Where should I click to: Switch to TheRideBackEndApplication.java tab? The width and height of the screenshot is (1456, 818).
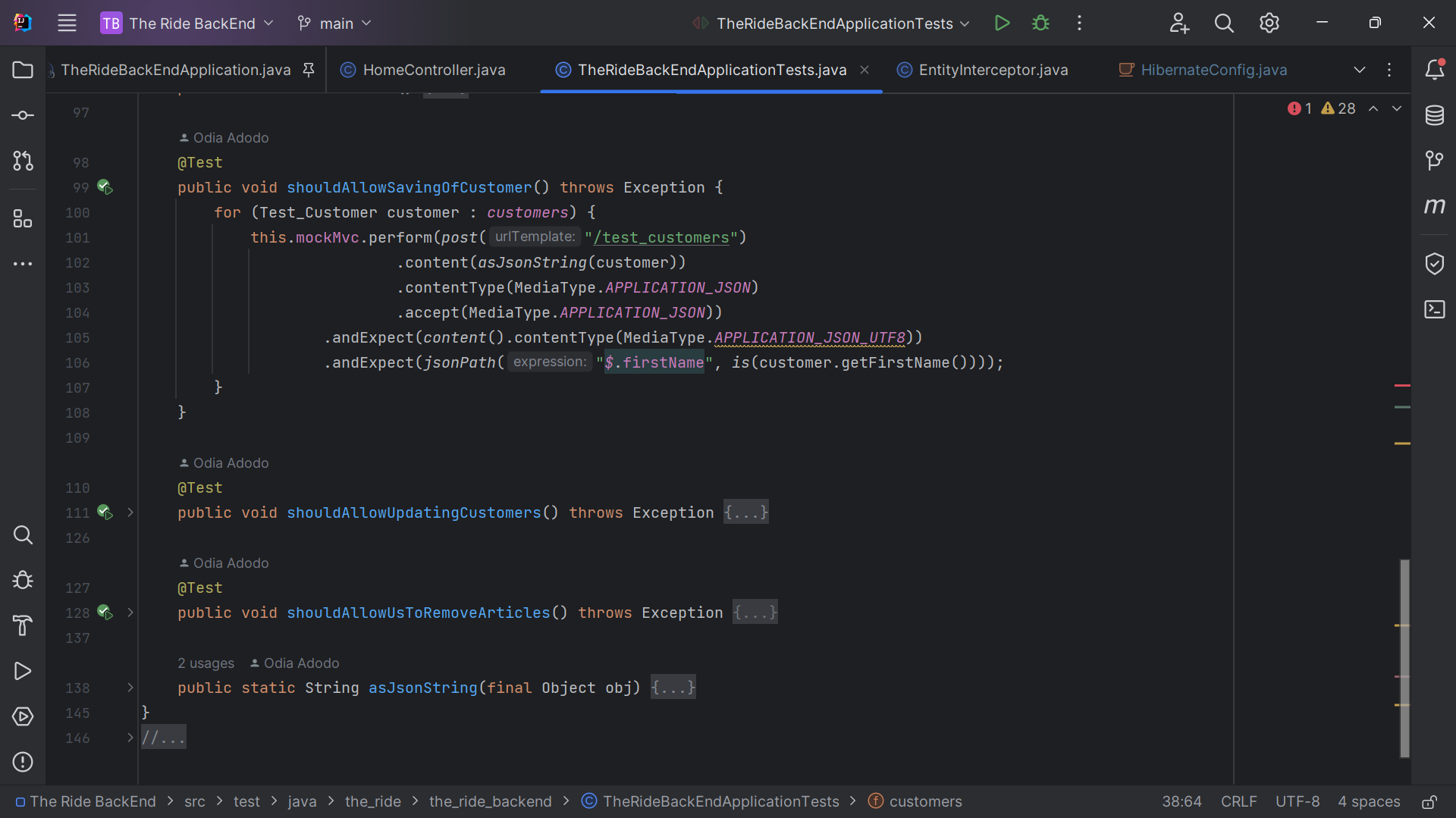[175, 70]
